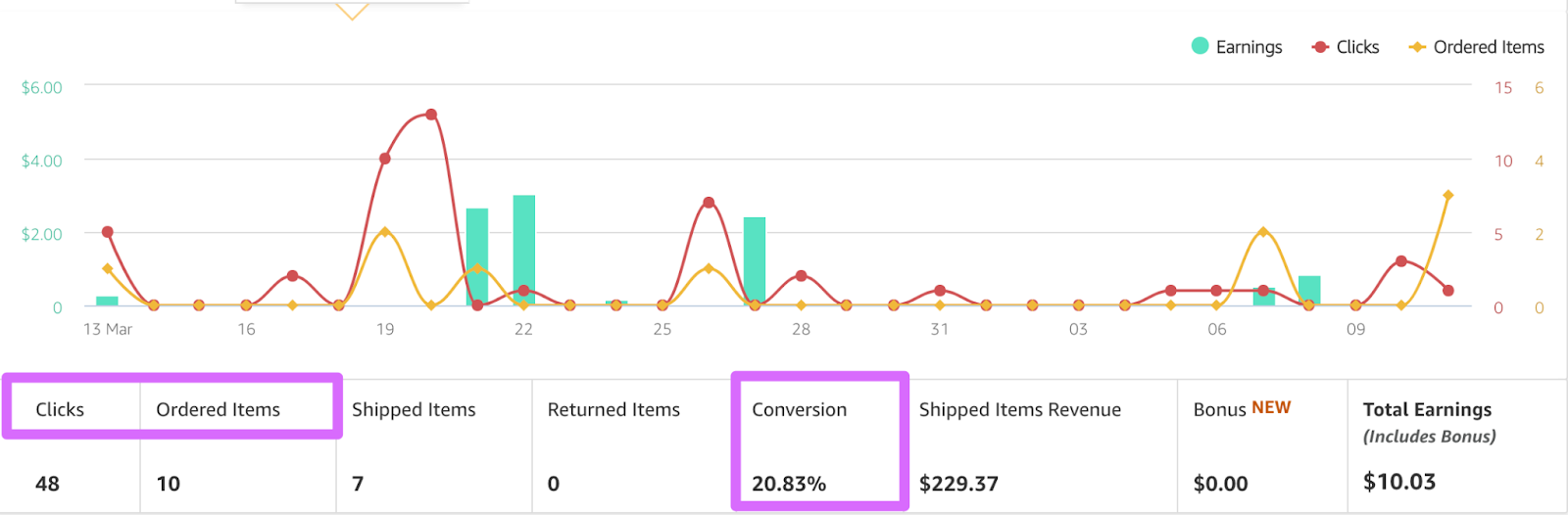Image resolution: width=1568 pixels, height=515 pixels.
Task: Click the Total Earnings $10.03 amount
Action: tap(1399, 482)
